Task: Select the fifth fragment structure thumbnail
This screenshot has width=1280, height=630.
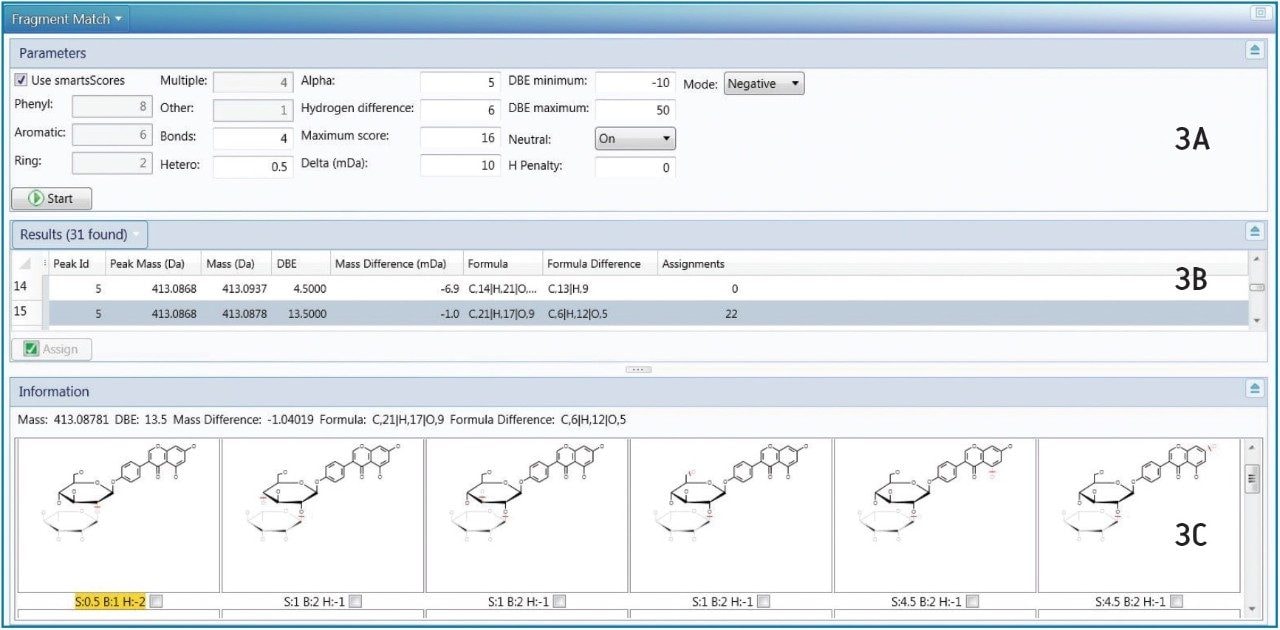Action: [x=935, y=515]
